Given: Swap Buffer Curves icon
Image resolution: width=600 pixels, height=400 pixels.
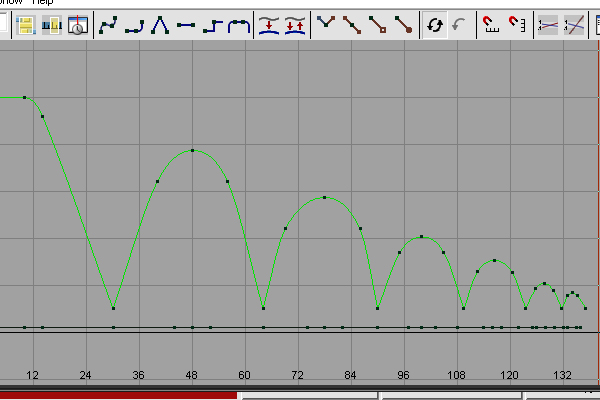Looking at the screenshot, I should click(295, 25).
